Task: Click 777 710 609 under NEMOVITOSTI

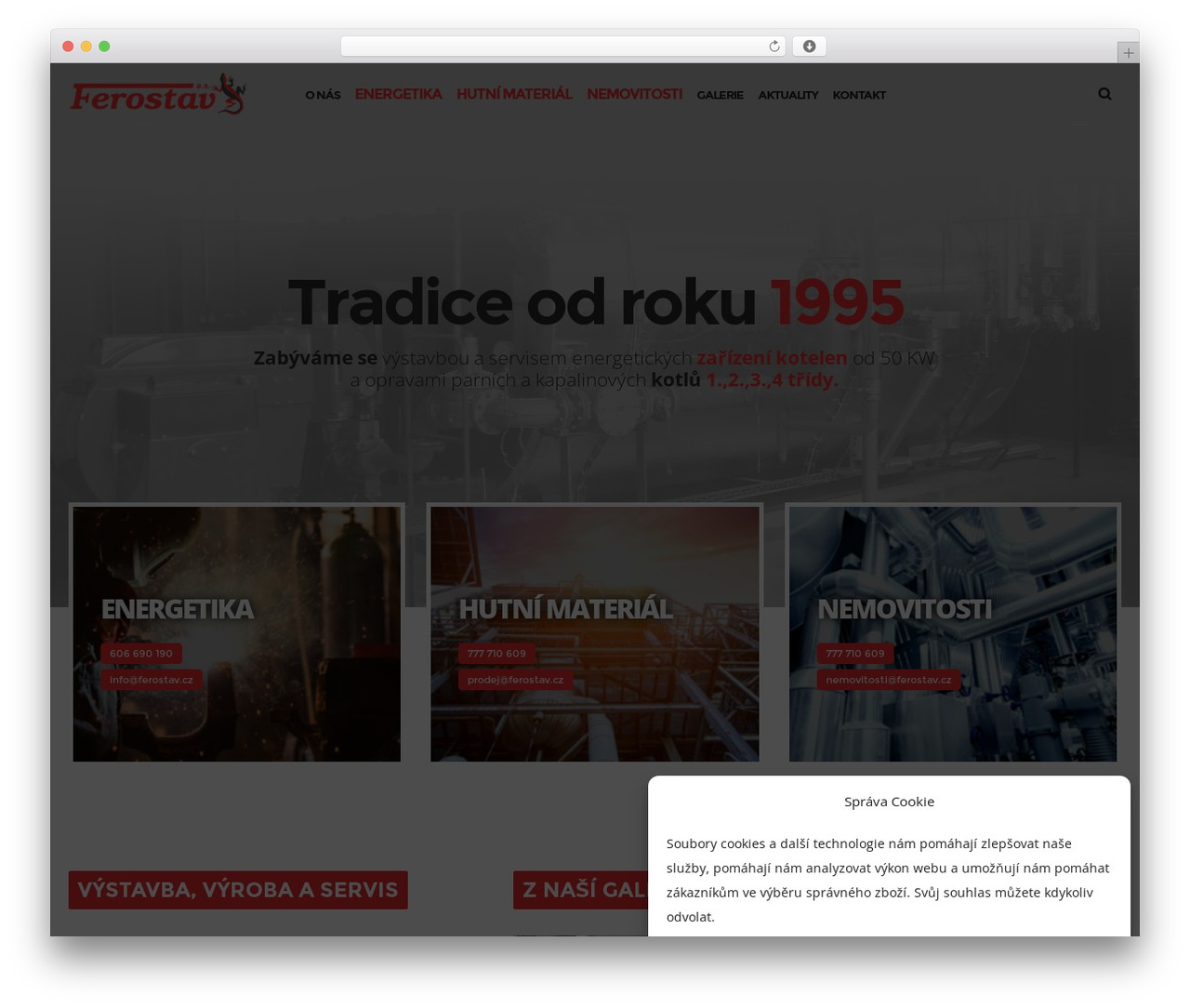Action: [x=855, y=654]
